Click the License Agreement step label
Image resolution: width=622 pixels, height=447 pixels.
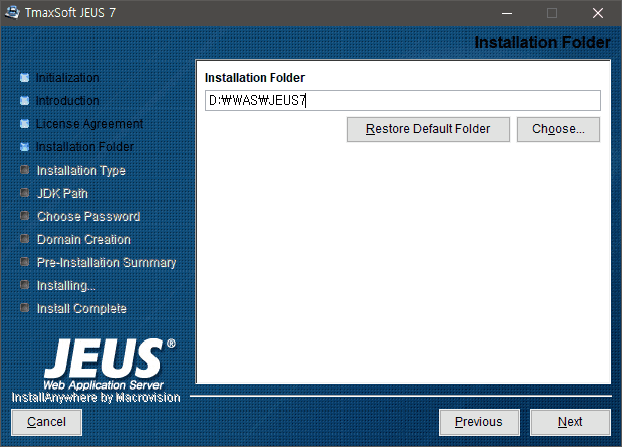(x=90, y=124)
